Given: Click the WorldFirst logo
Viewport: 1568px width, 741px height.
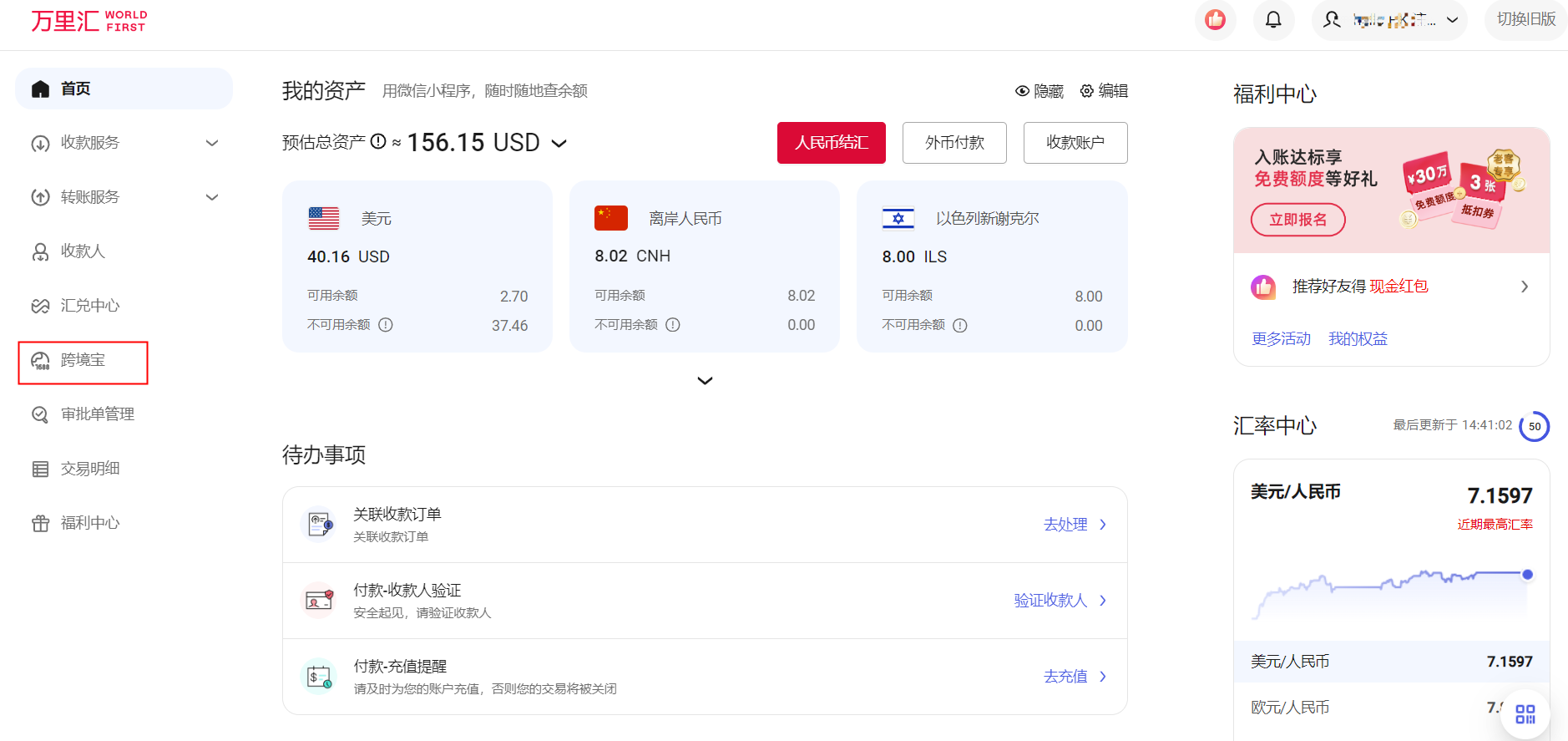Looking at the screenshot, I should coord(89,21).
